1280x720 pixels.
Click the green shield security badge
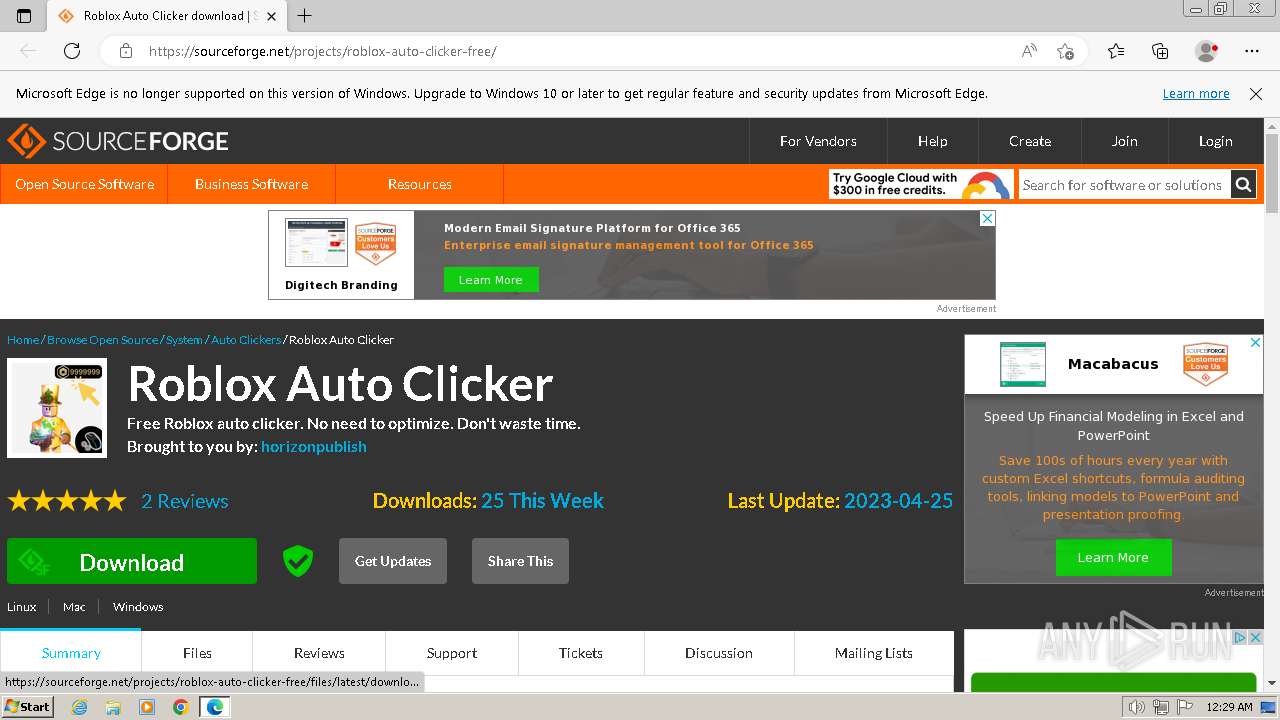pyautogui.click(x=298, y=561)
